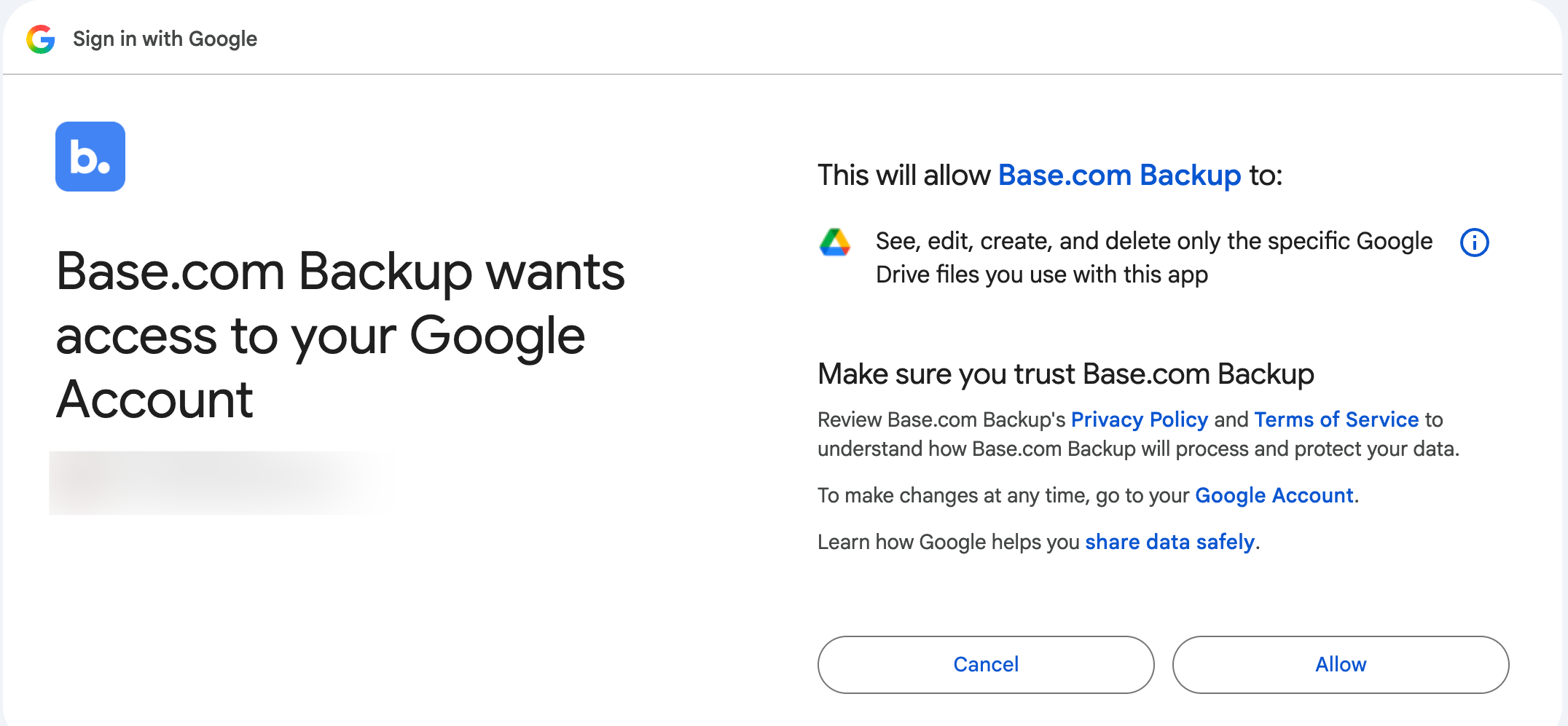The height and width of the screenshot is (726, 1568).
Task: Click the Google "G" logo
Action: pos(41,39)
